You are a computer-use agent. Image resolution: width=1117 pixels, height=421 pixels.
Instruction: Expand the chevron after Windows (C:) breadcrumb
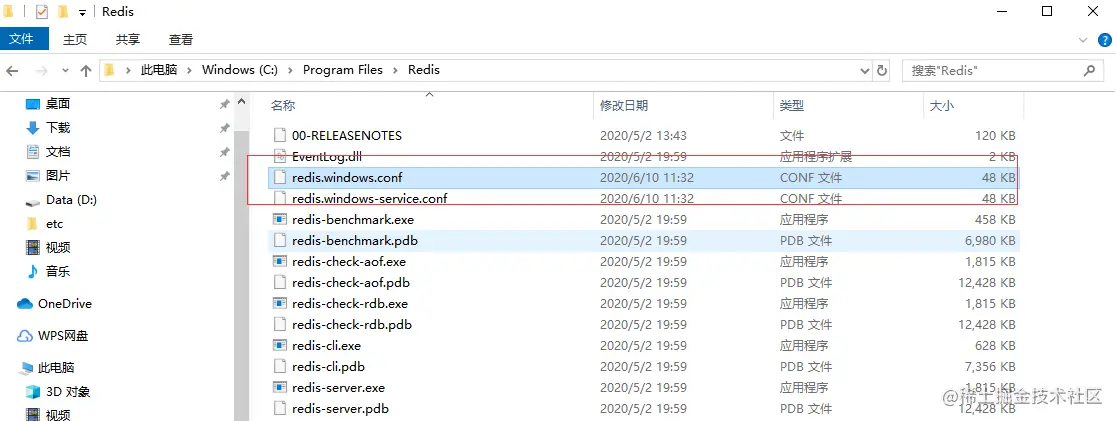(291, 70)
